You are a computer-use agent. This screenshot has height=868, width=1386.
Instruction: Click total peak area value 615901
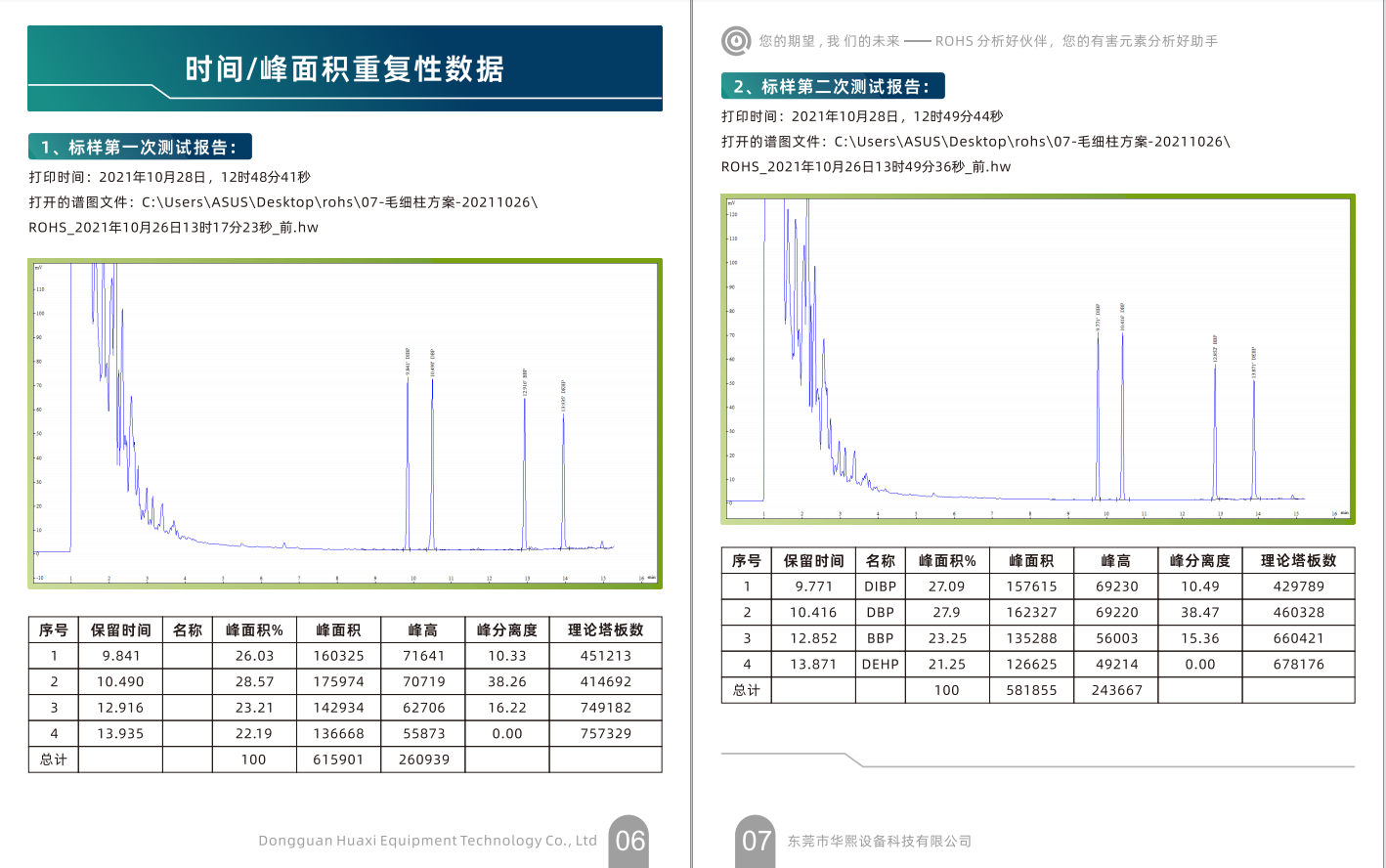pyautogui.click(x=338, y=759)
